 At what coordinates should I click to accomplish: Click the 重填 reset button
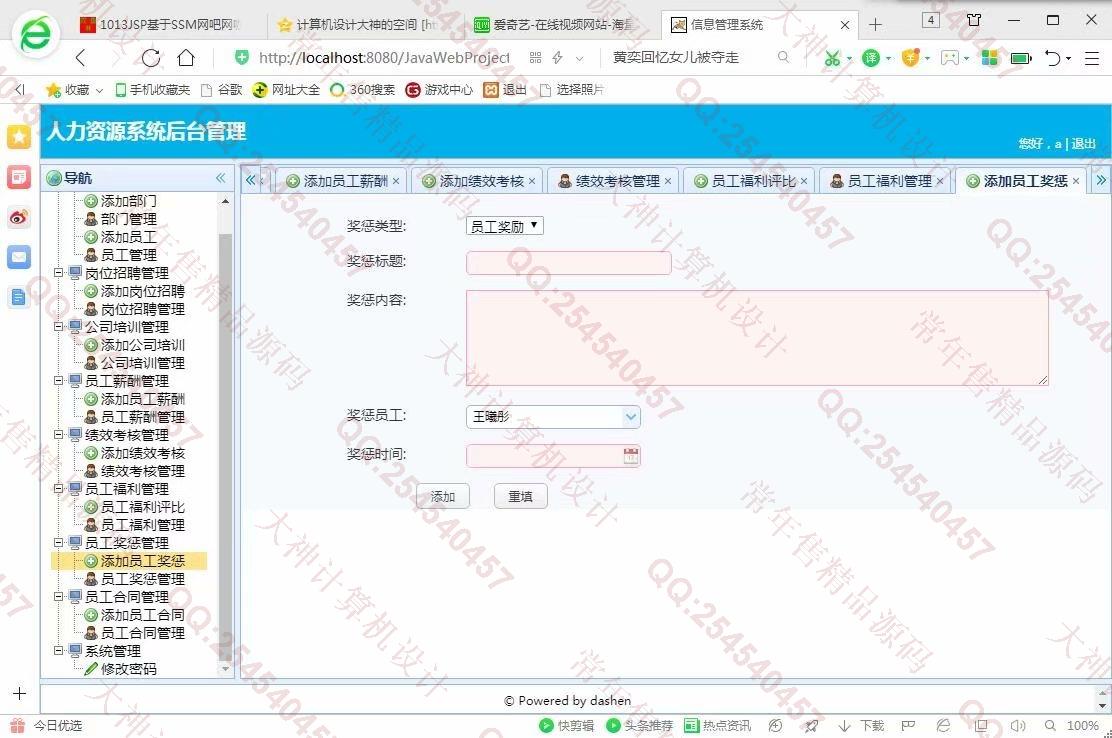tap(521, 496)
